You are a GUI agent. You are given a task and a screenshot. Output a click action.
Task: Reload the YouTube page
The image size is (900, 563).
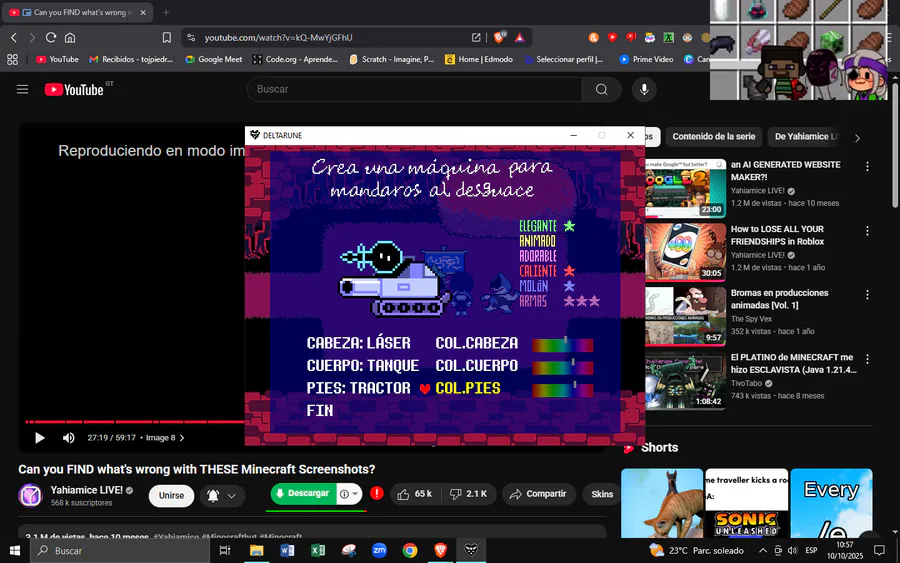pos(51,37)
